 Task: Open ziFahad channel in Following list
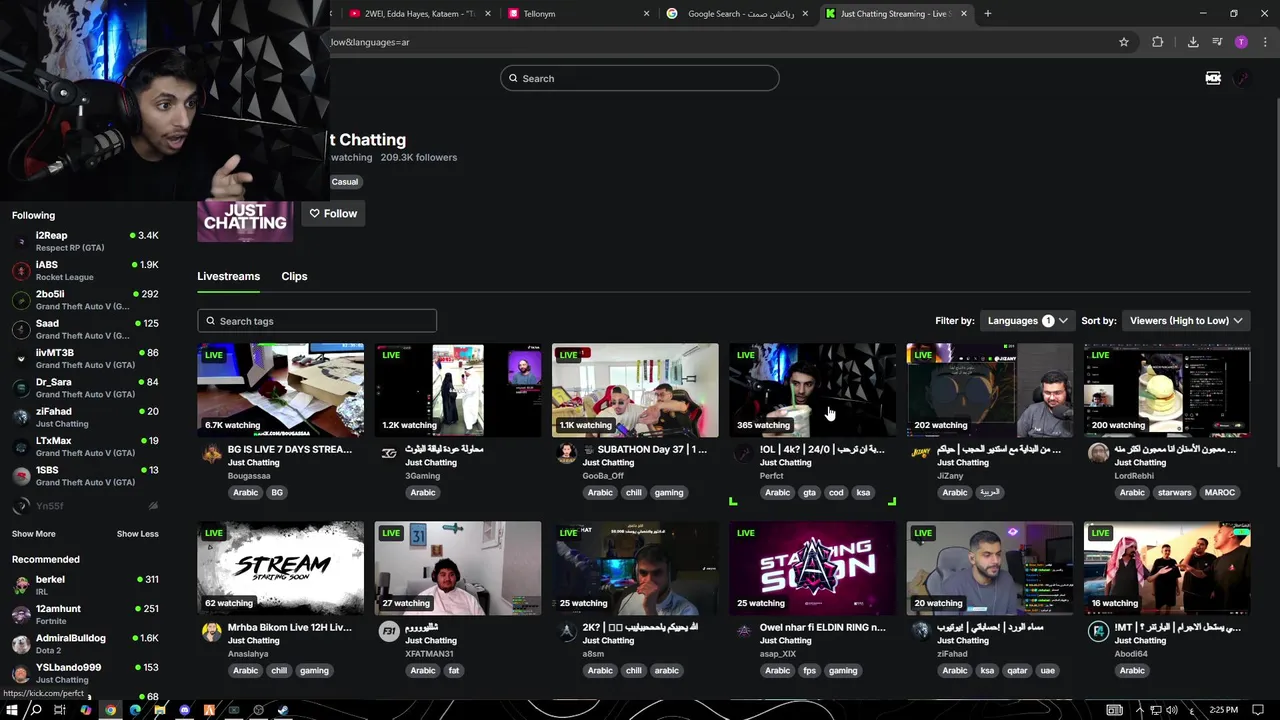coord(84,417)
